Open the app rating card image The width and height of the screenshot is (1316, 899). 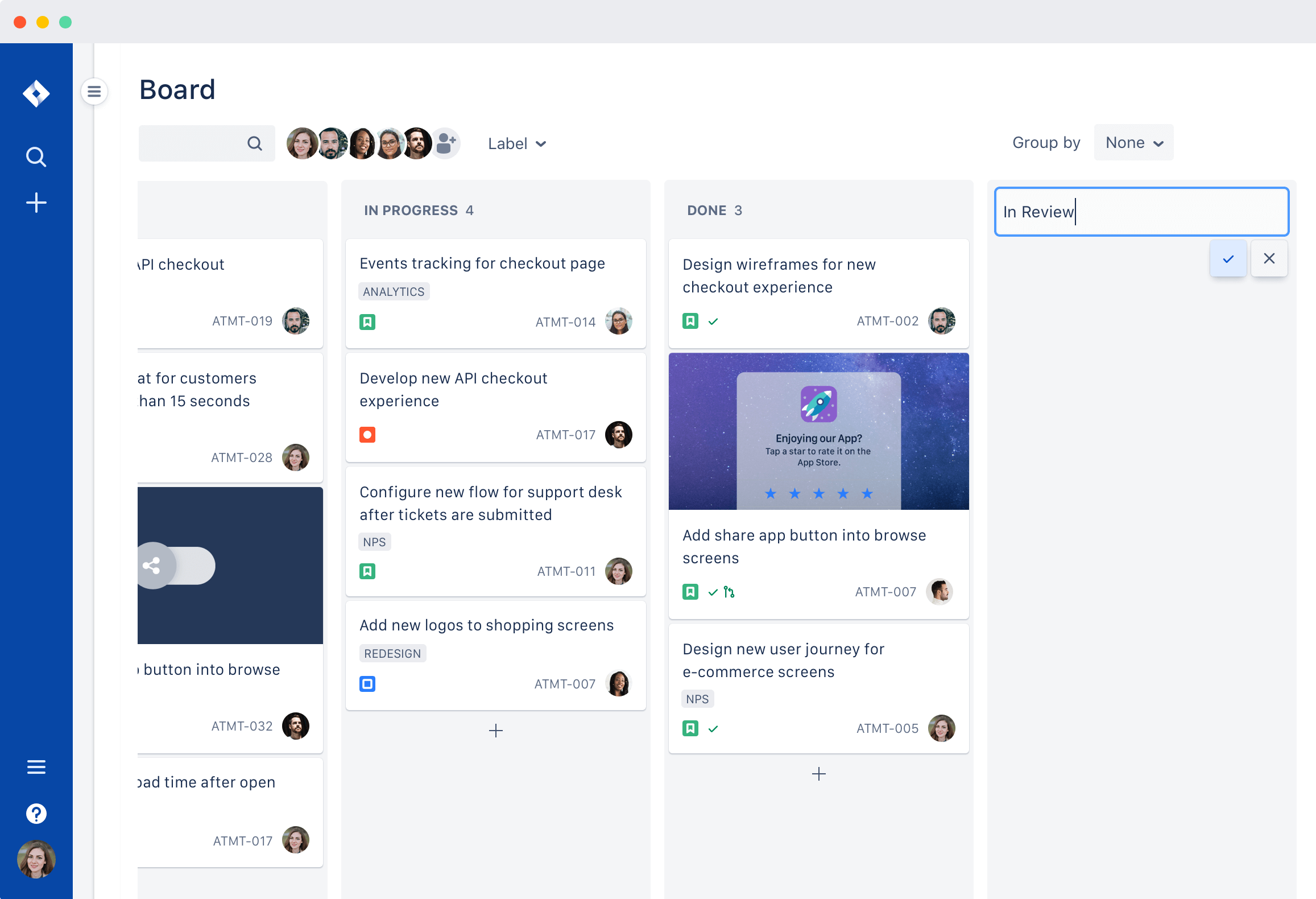coord(819,431)
